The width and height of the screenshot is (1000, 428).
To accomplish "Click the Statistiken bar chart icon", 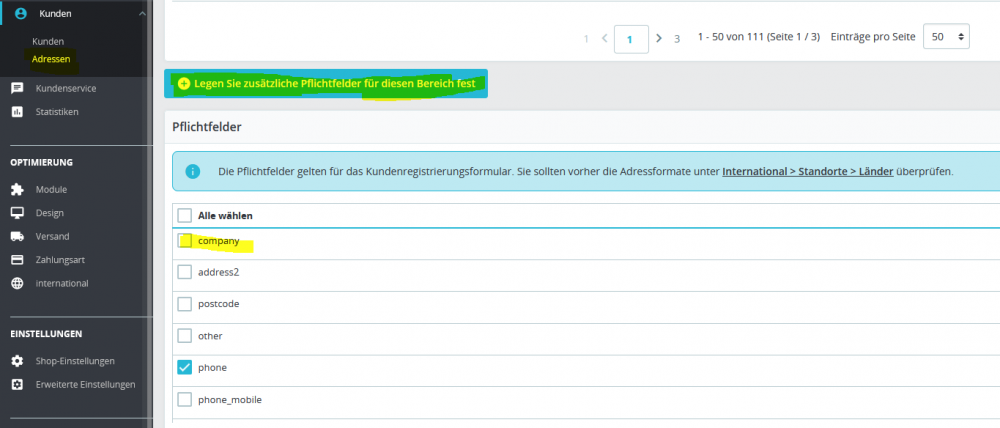I will pos(17,112).
